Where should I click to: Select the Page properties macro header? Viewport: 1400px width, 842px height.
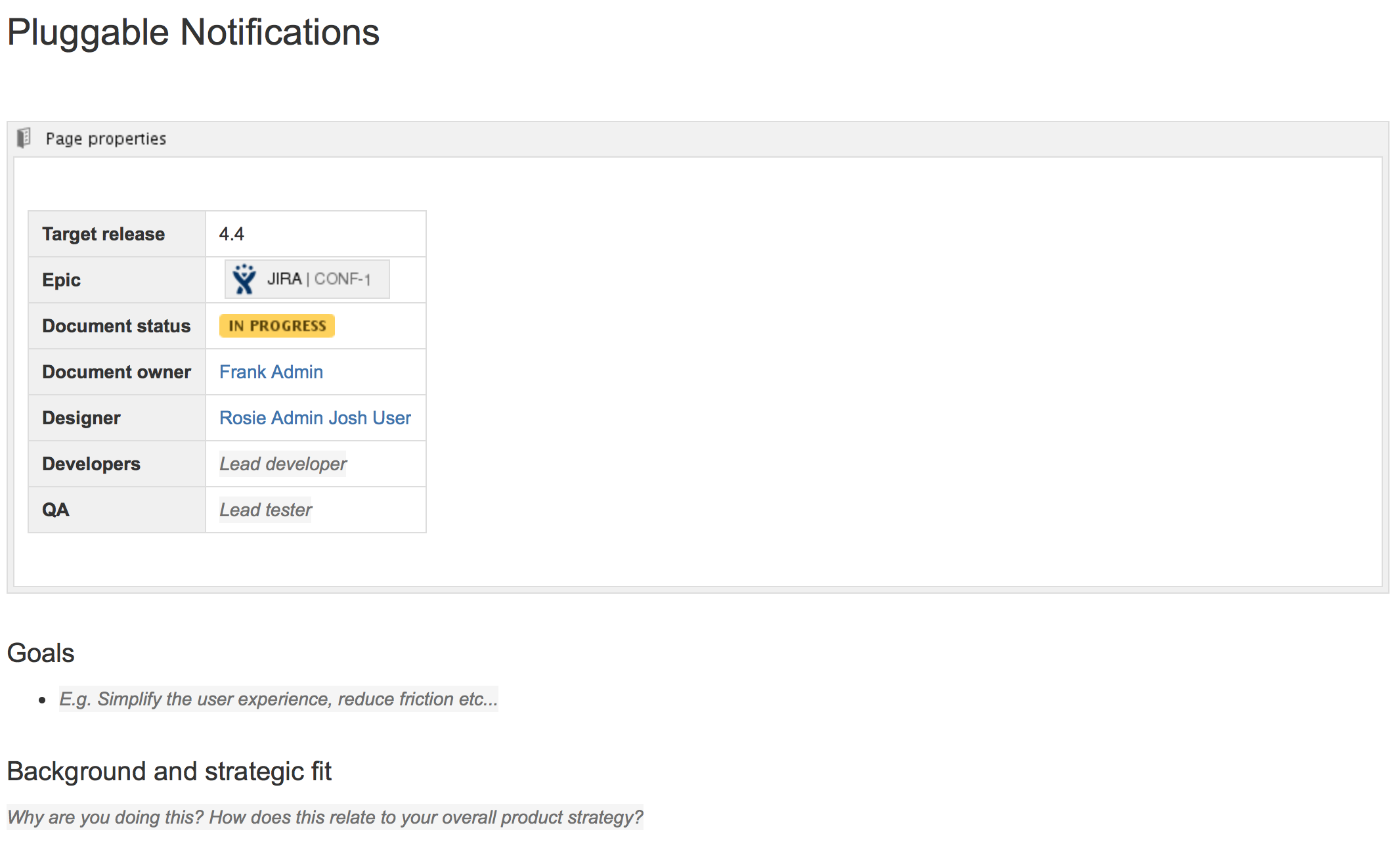tap(105, 139)
